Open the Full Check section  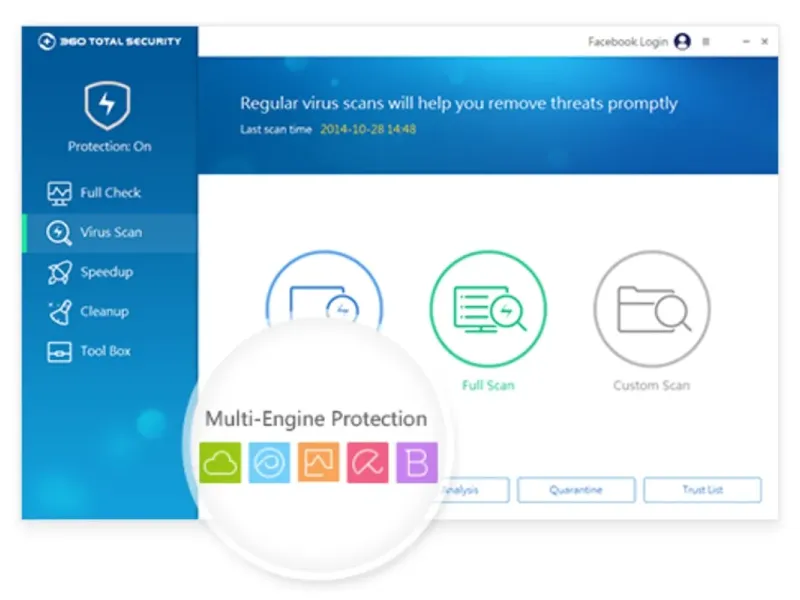click(x=110, y=193)
